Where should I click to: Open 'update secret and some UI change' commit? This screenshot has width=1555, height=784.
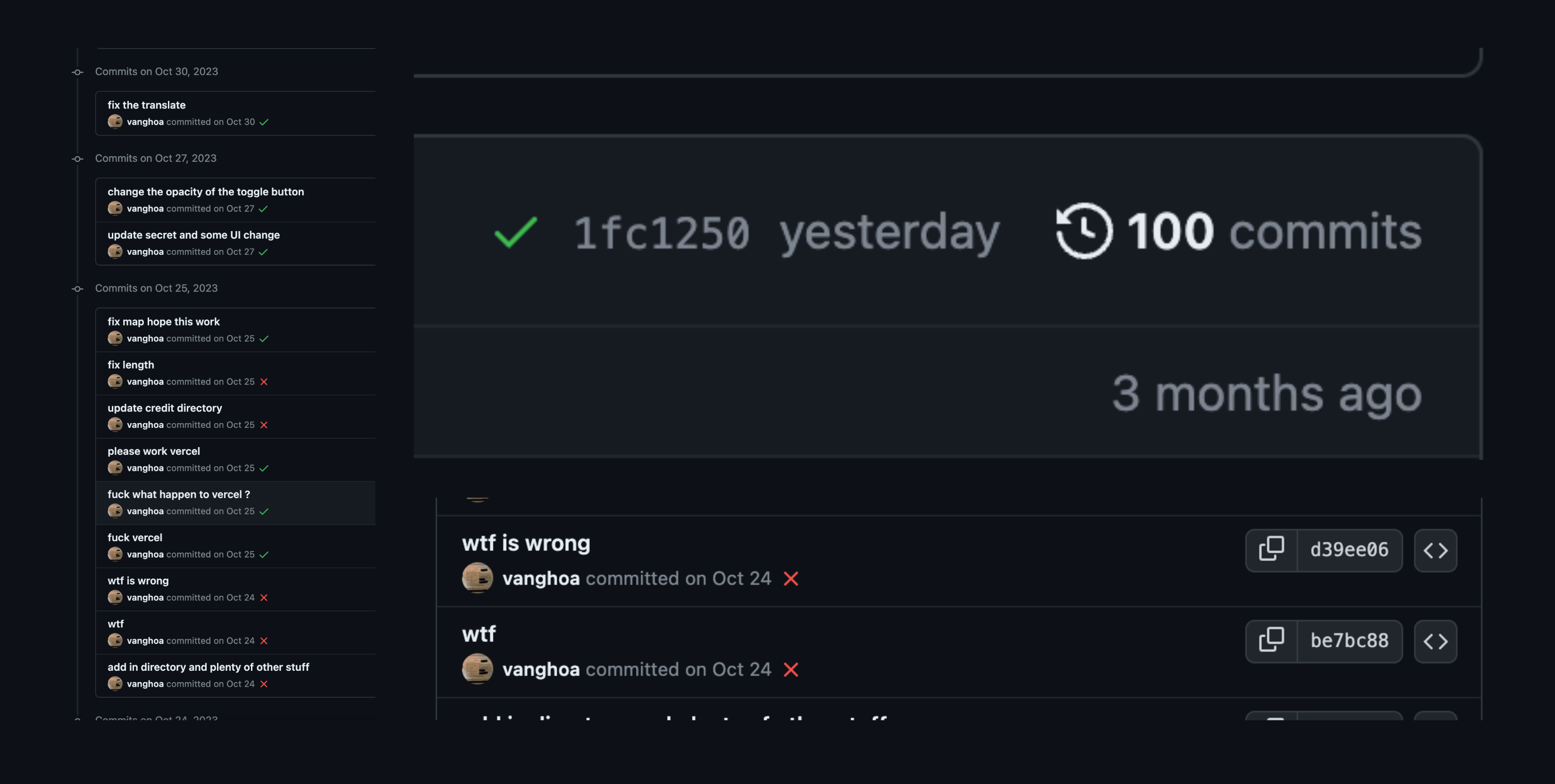(193, 235)
